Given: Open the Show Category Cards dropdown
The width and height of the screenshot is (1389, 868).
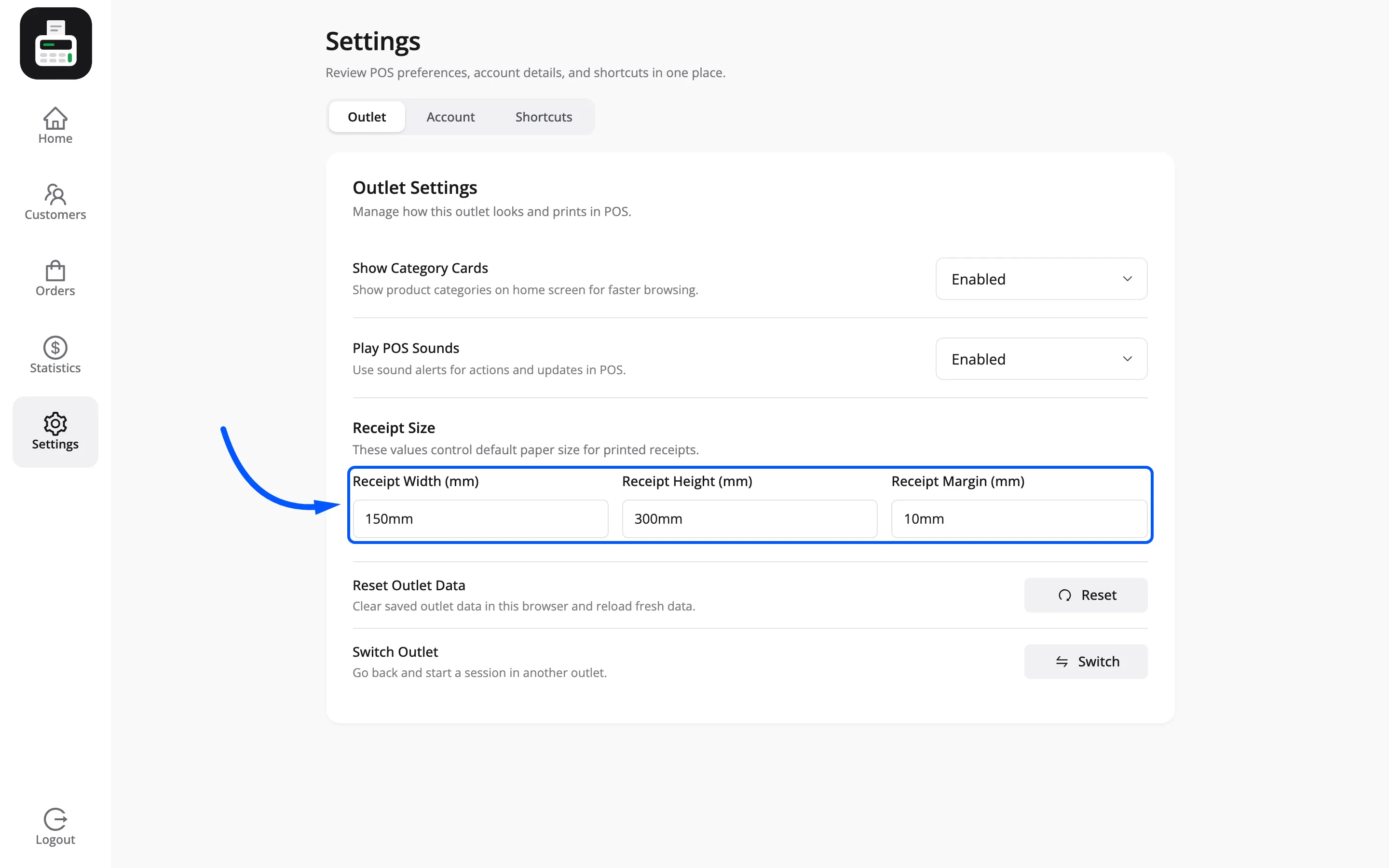Looking at the screenshot, I should click(x=1041, y=278).
